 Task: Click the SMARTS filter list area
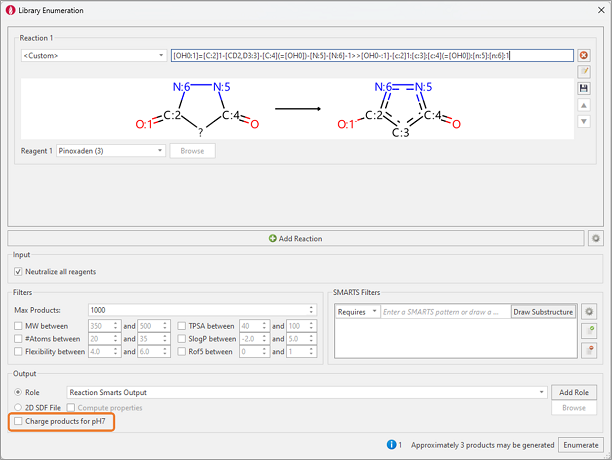click(x=455, y=338)
